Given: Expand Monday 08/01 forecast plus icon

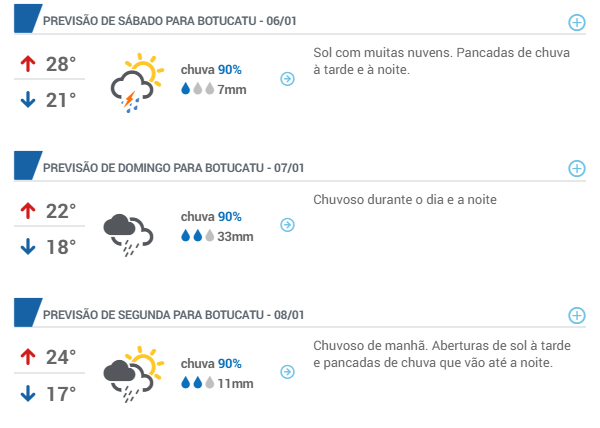Looking at the screenshot, I should coord(576,316).
